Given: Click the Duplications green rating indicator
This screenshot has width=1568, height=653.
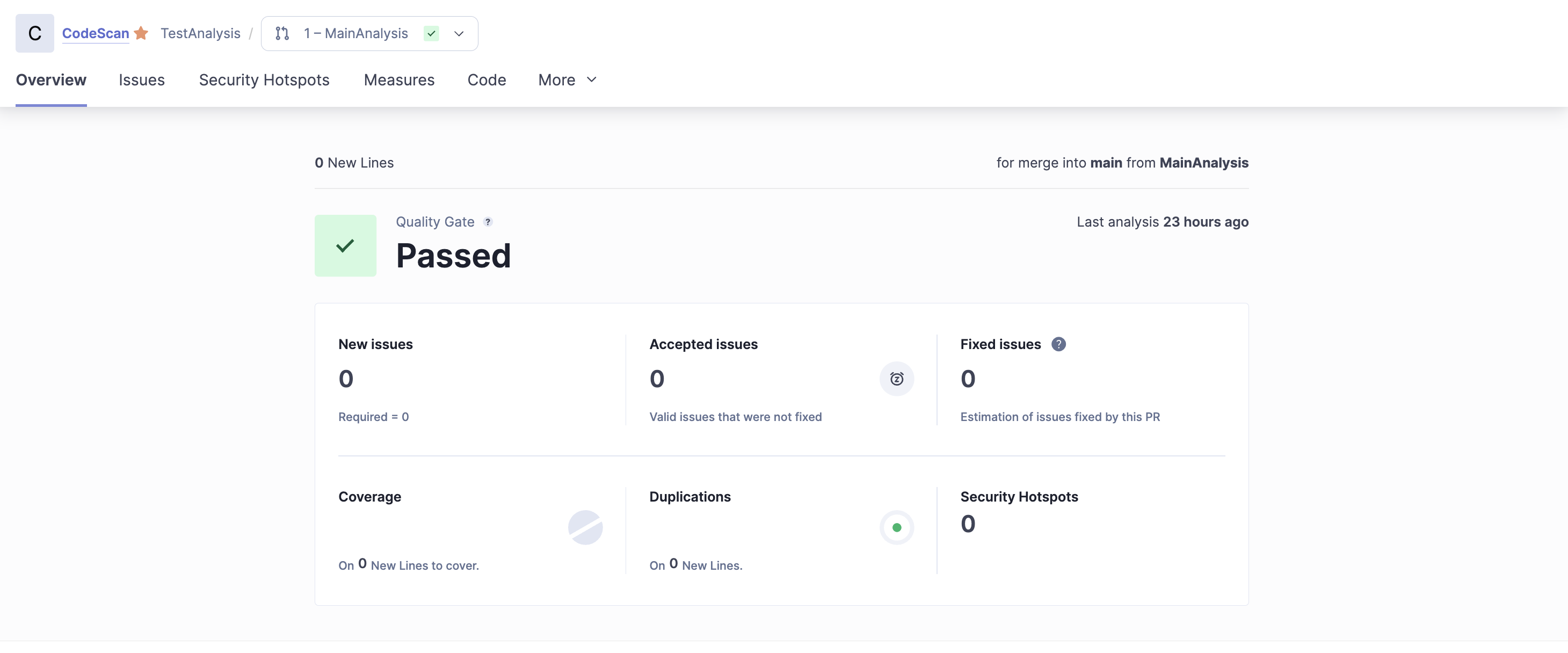Looking at the screenshot, I should tap(896, 528).
